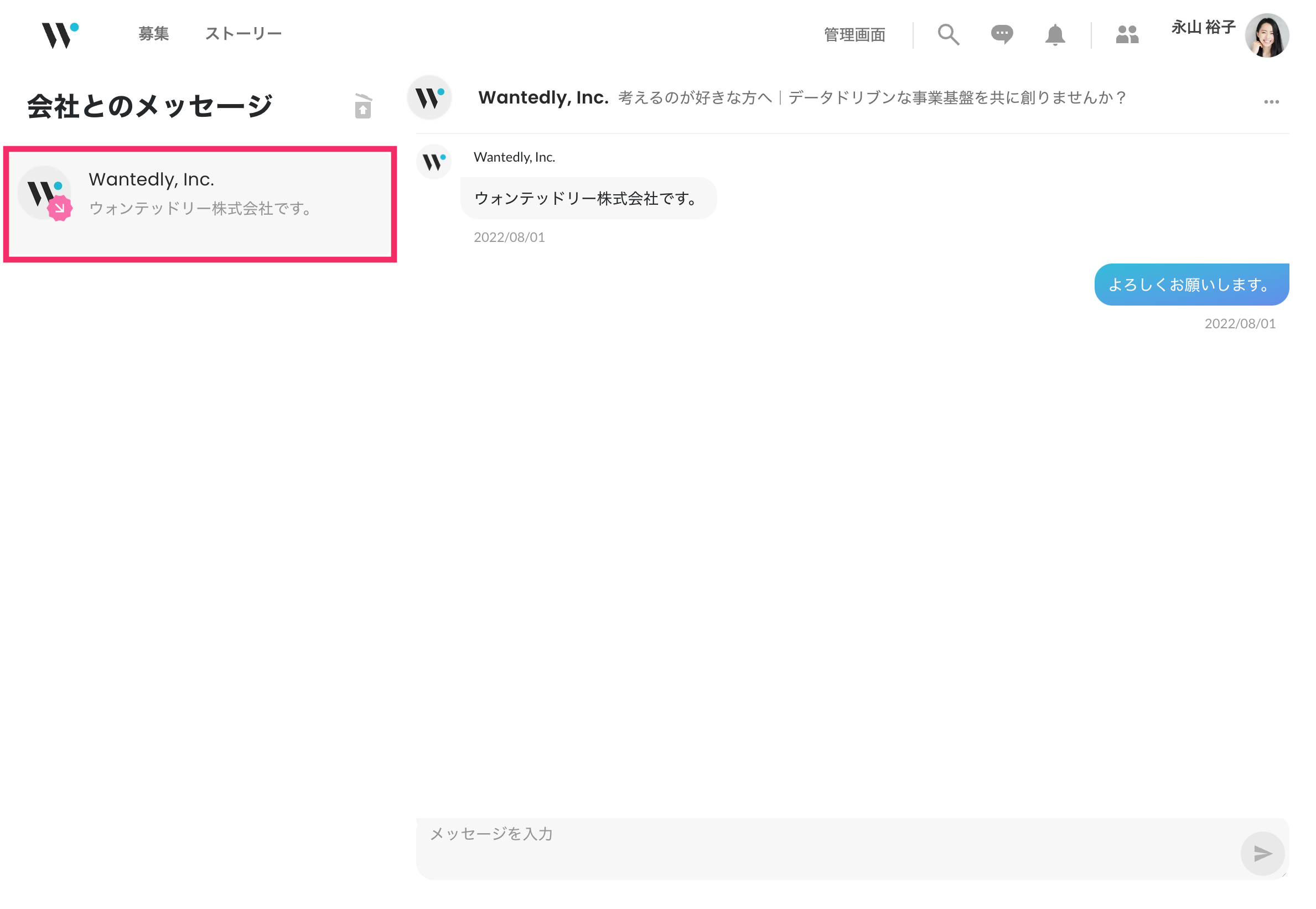Click sender avatar beside first message
The height and width of the screenshot is (909, 1316).
(434, 162)
